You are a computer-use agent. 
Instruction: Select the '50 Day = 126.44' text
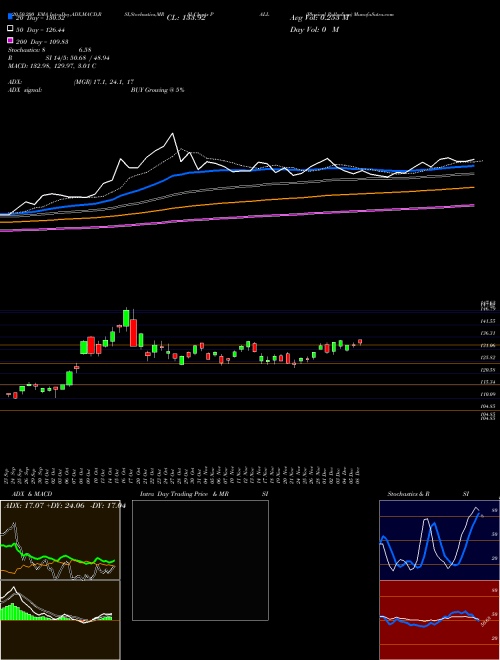[x=41, y=30]
